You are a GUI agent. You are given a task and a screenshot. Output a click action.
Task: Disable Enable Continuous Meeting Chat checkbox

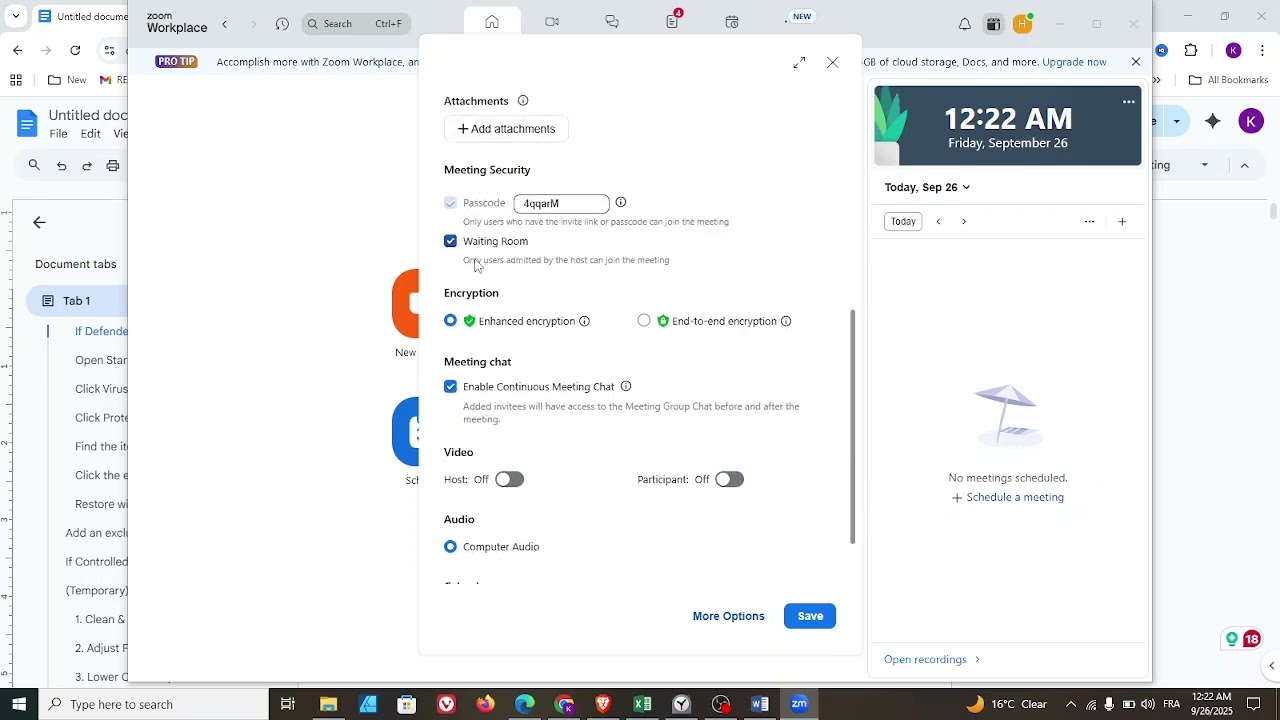point(451,387)
